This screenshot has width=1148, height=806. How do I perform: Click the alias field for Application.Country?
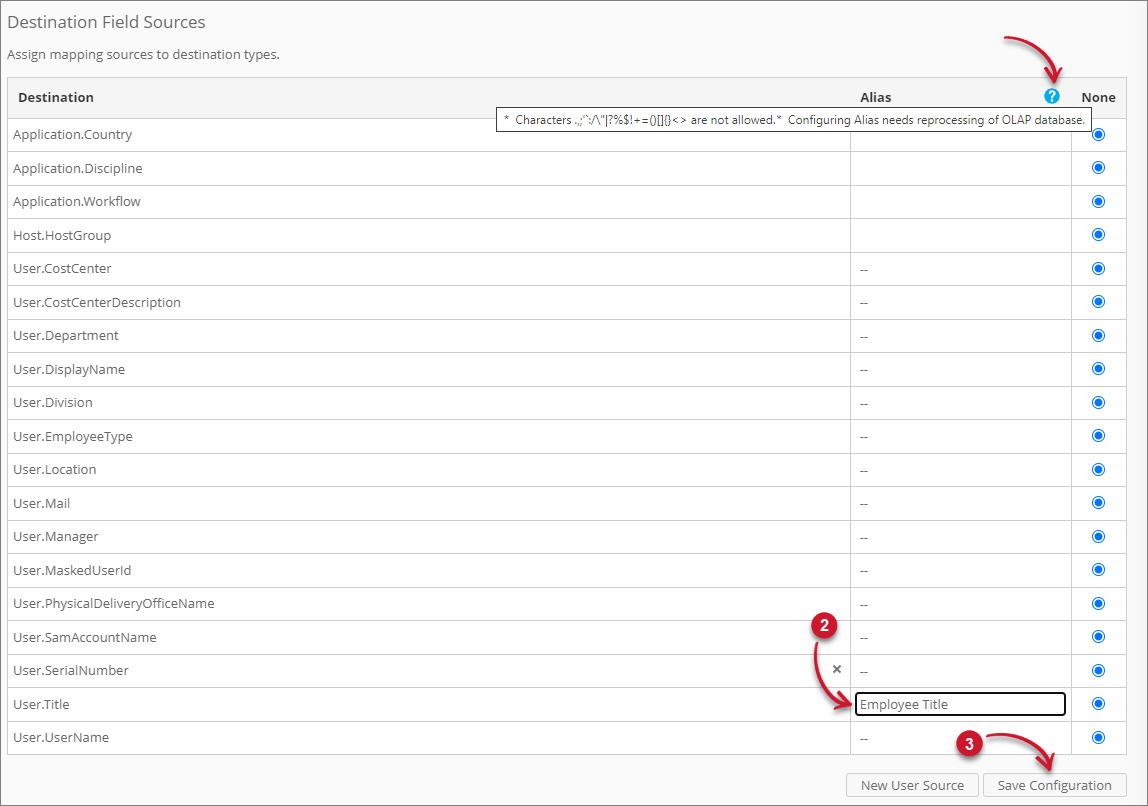pyautogui.click(x=958, y=134)
